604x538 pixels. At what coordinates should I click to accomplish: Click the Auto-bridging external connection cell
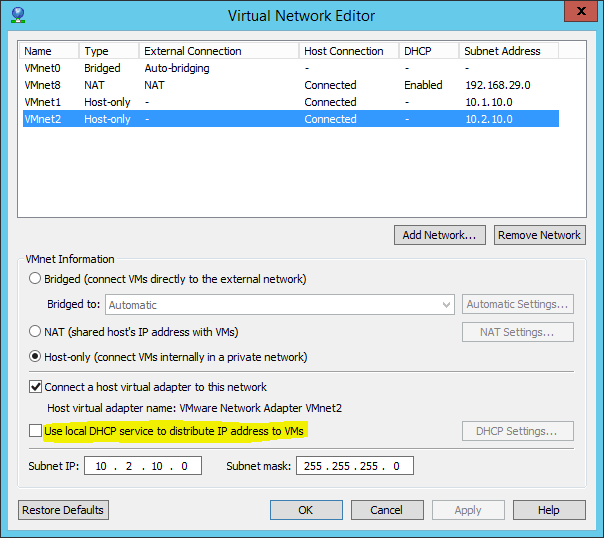tap(177, 68)
